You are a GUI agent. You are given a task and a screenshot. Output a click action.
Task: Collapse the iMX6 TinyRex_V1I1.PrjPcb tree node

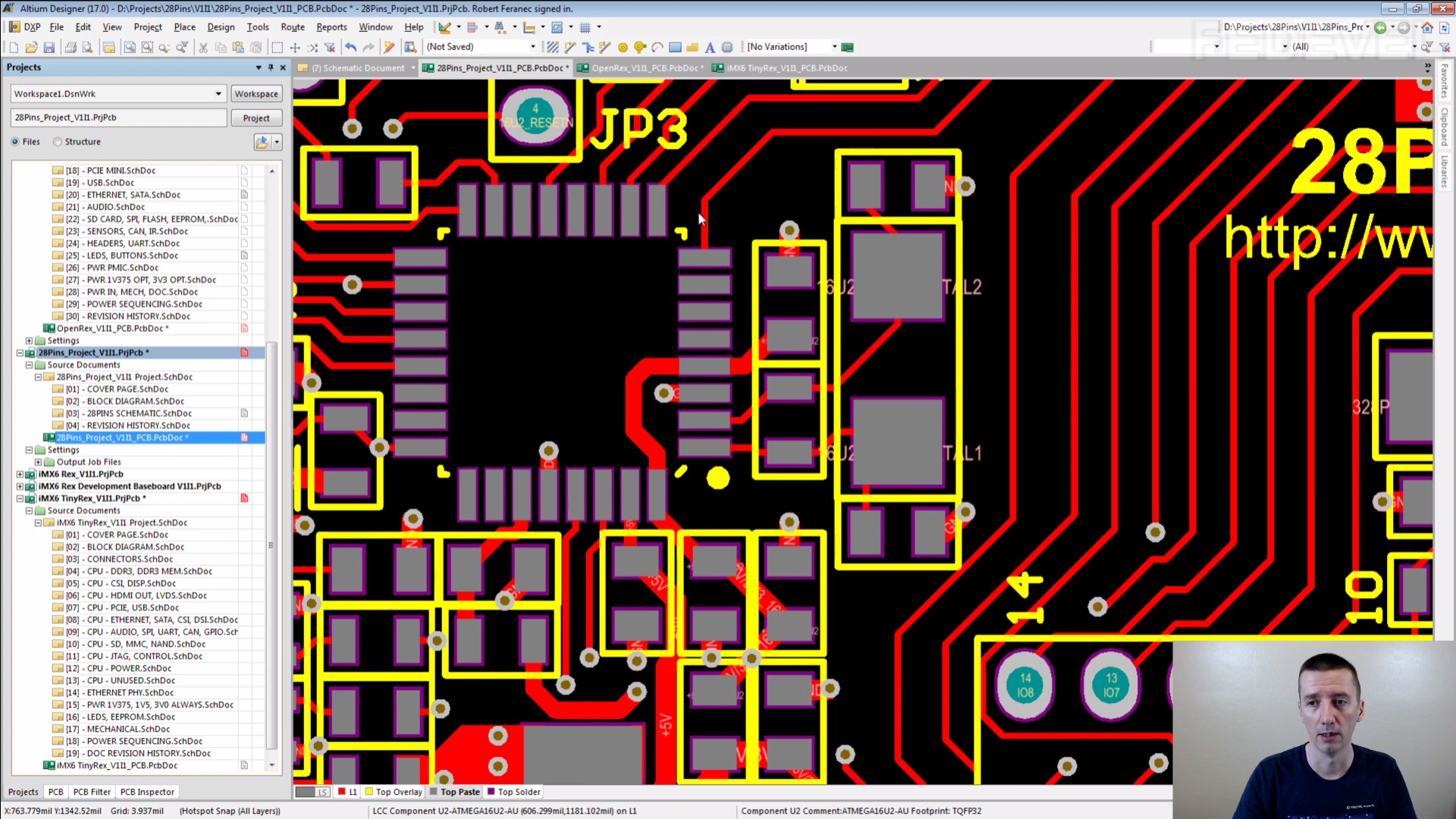point(20,498)
